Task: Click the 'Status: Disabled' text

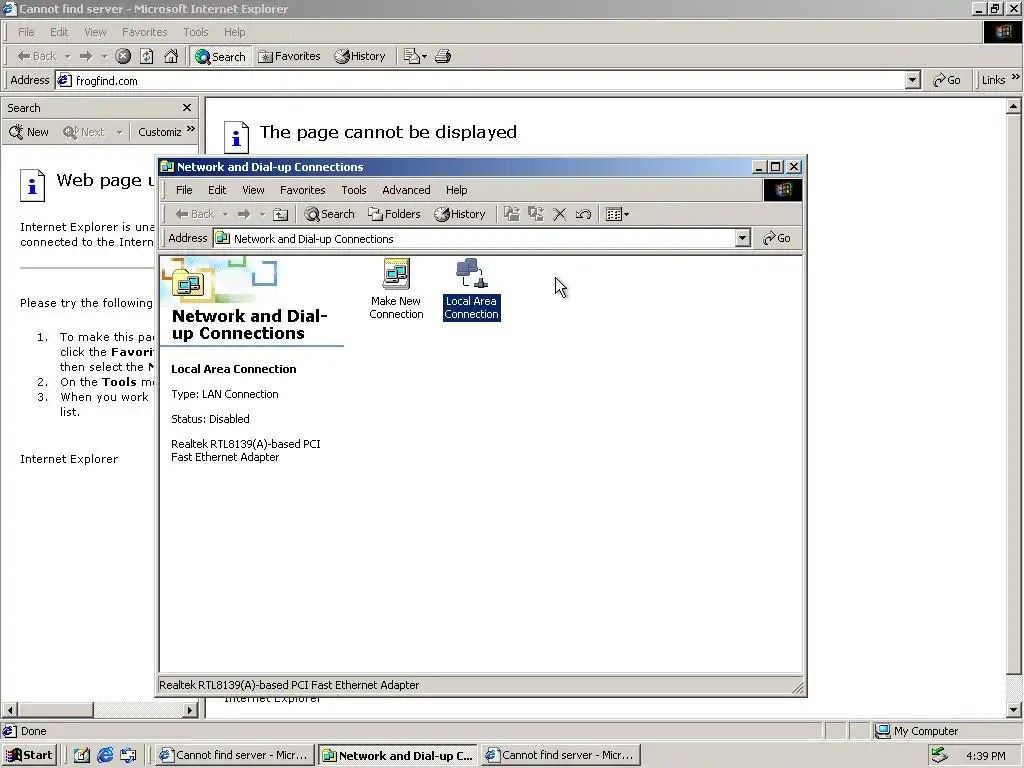Action: pyautogui.click(x=210, y=419)
